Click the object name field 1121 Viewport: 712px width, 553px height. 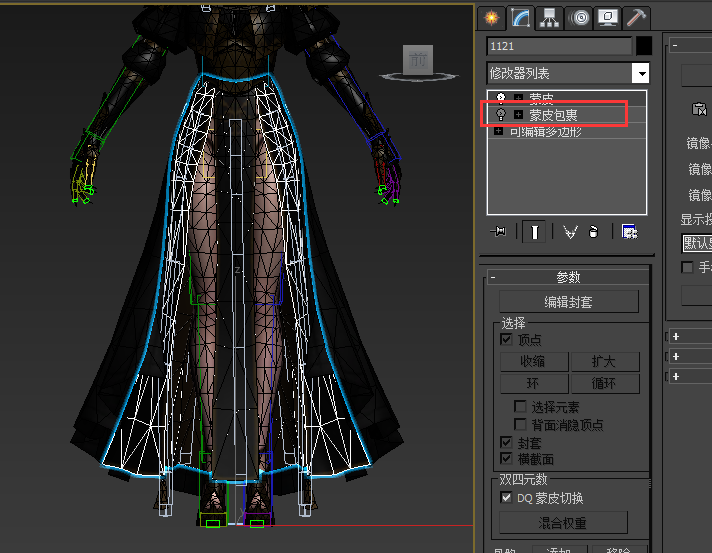[x=559, y=46]
